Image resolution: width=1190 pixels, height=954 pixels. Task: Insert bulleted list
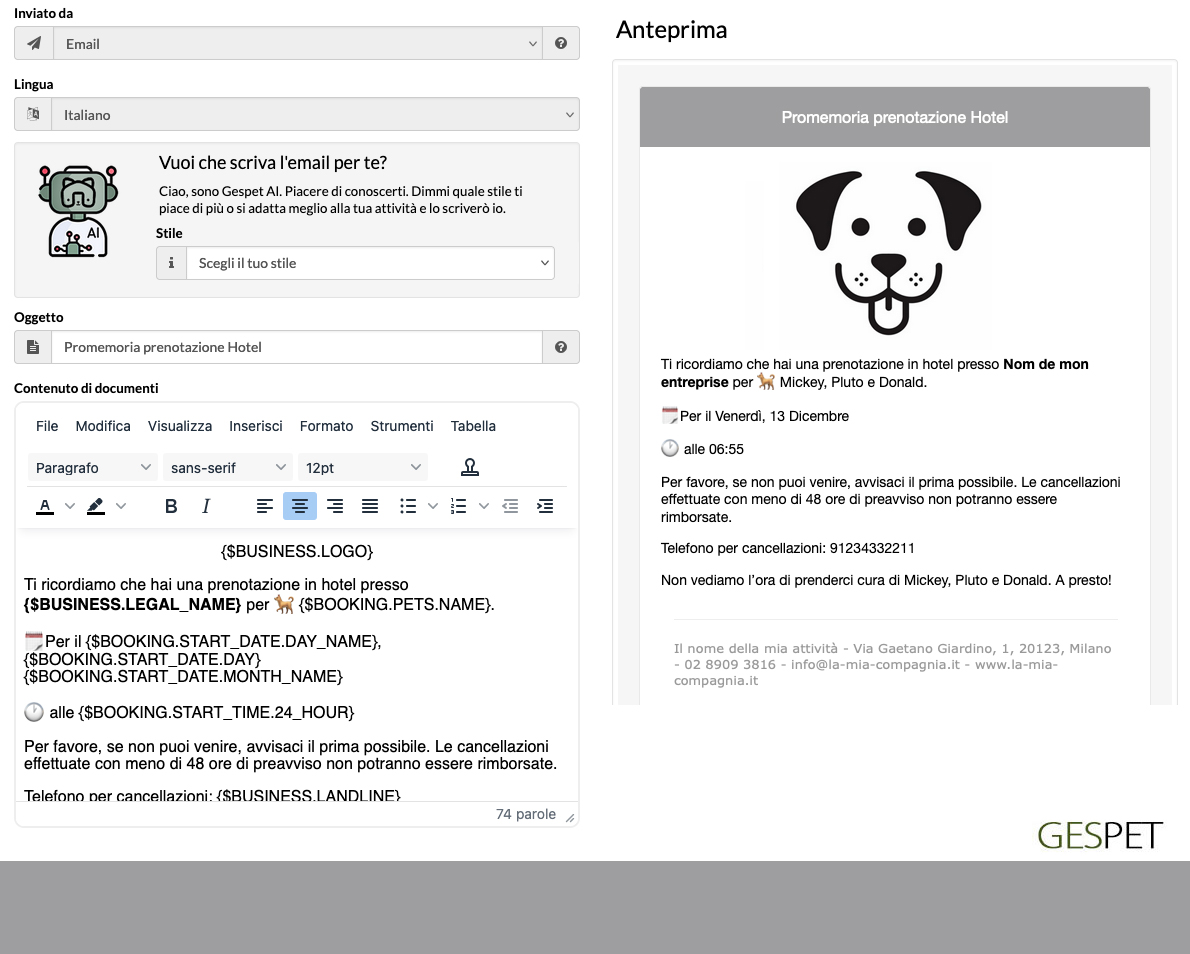[408, 505]
